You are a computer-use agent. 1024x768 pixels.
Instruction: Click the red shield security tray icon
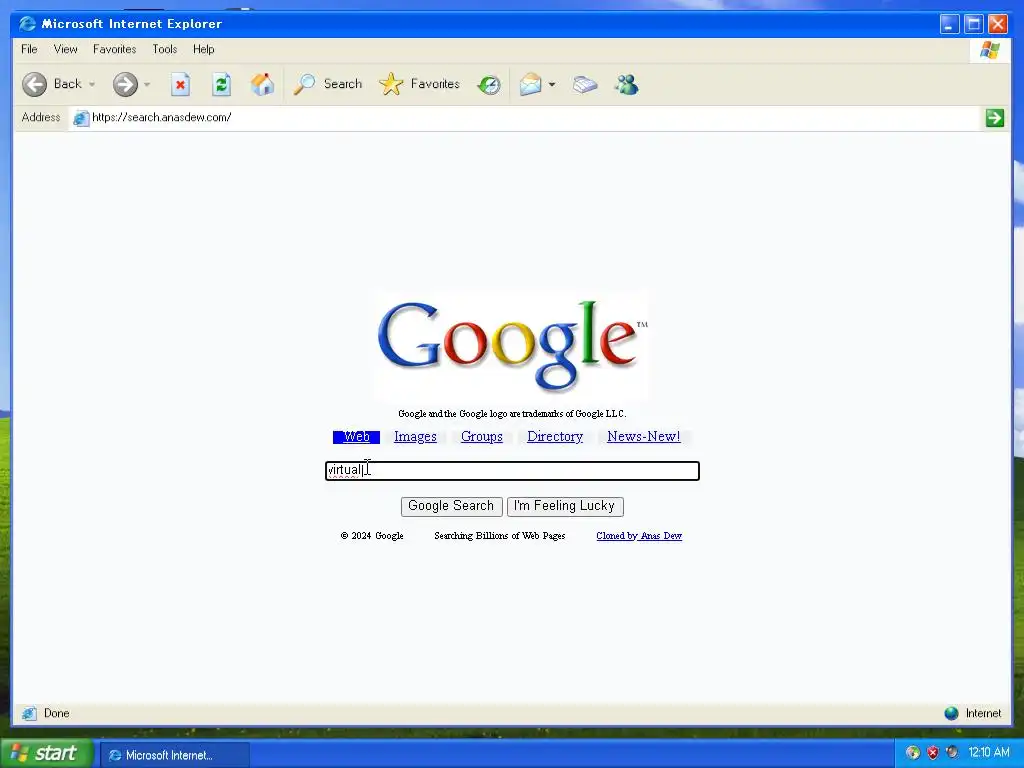pos(933,753)
